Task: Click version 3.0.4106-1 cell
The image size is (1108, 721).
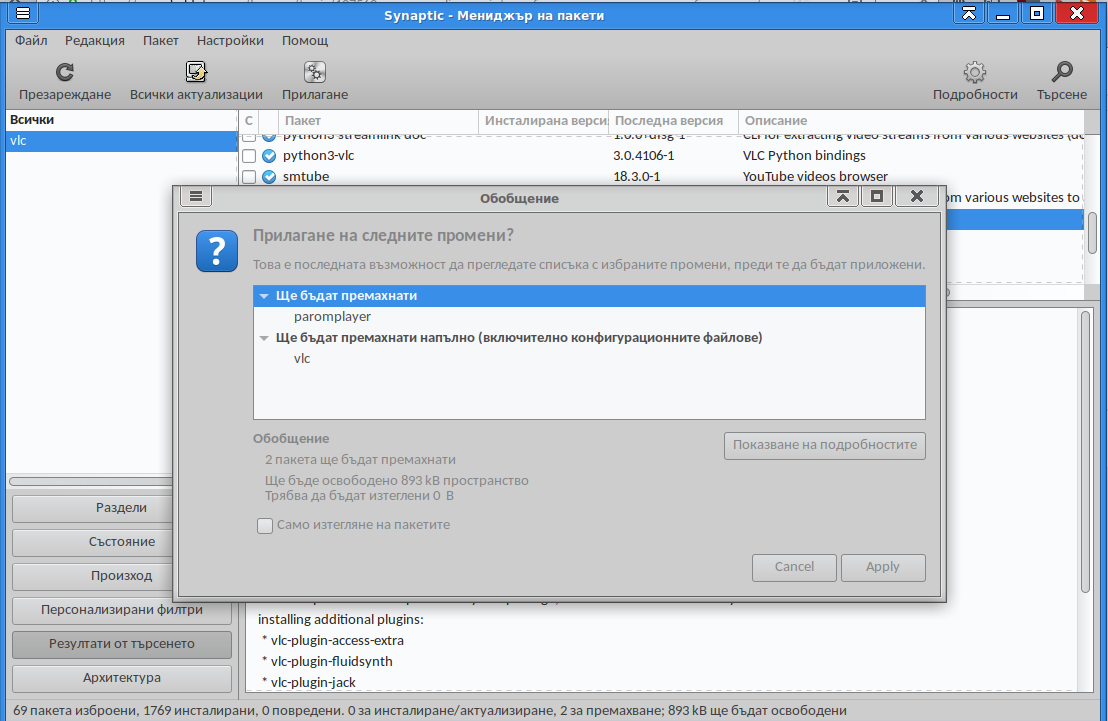Action: point(643,156)
